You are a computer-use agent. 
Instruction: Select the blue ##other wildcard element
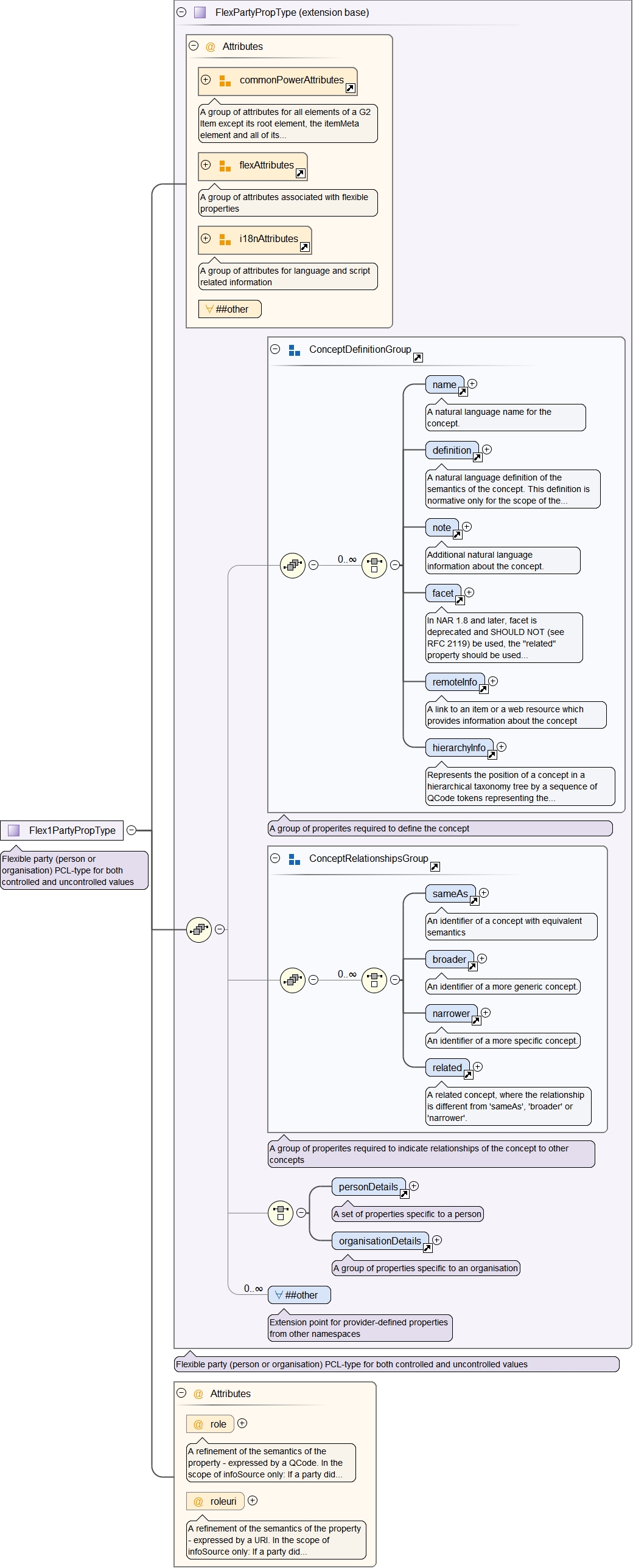click(299, 1295)
